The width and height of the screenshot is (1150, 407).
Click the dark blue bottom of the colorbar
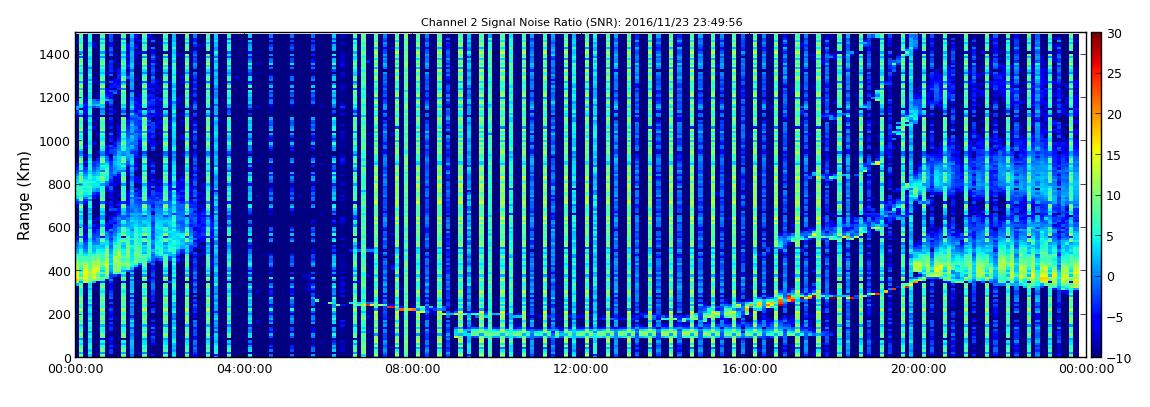click(1096, 351)
